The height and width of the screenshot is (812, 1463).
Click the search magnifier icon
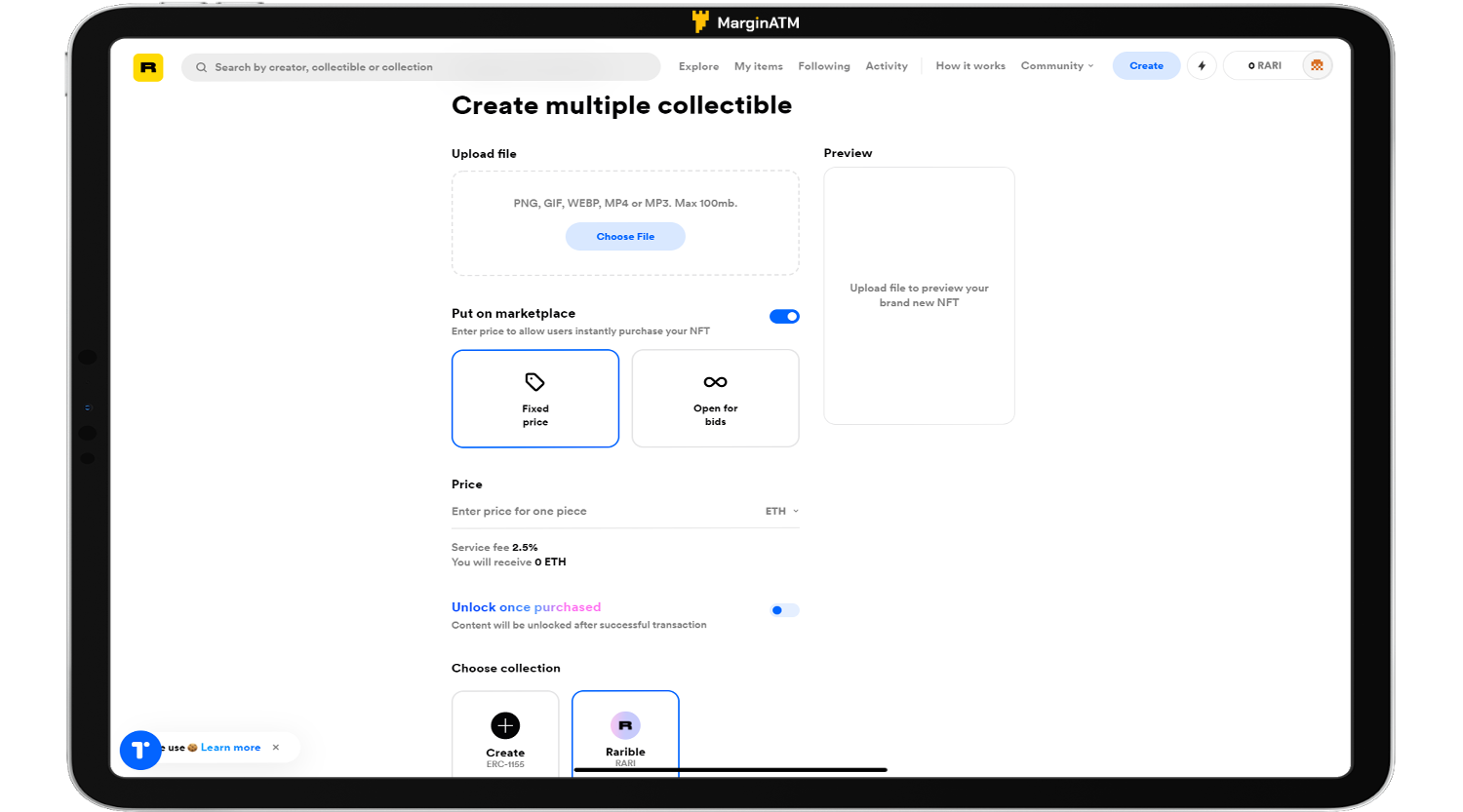[x=201, y=67]
